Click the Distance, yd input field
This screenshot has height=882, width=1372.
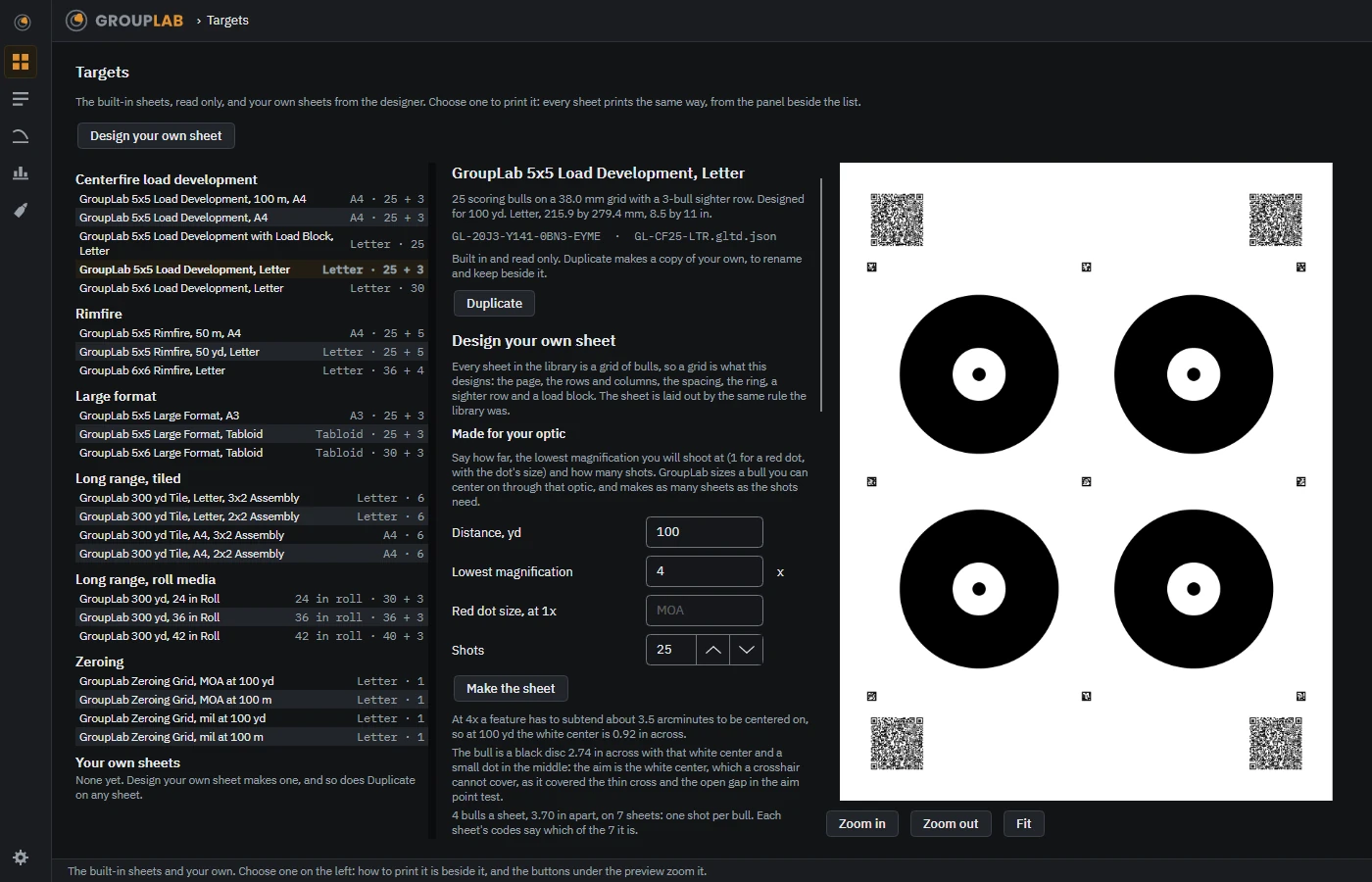click(705, 532)
